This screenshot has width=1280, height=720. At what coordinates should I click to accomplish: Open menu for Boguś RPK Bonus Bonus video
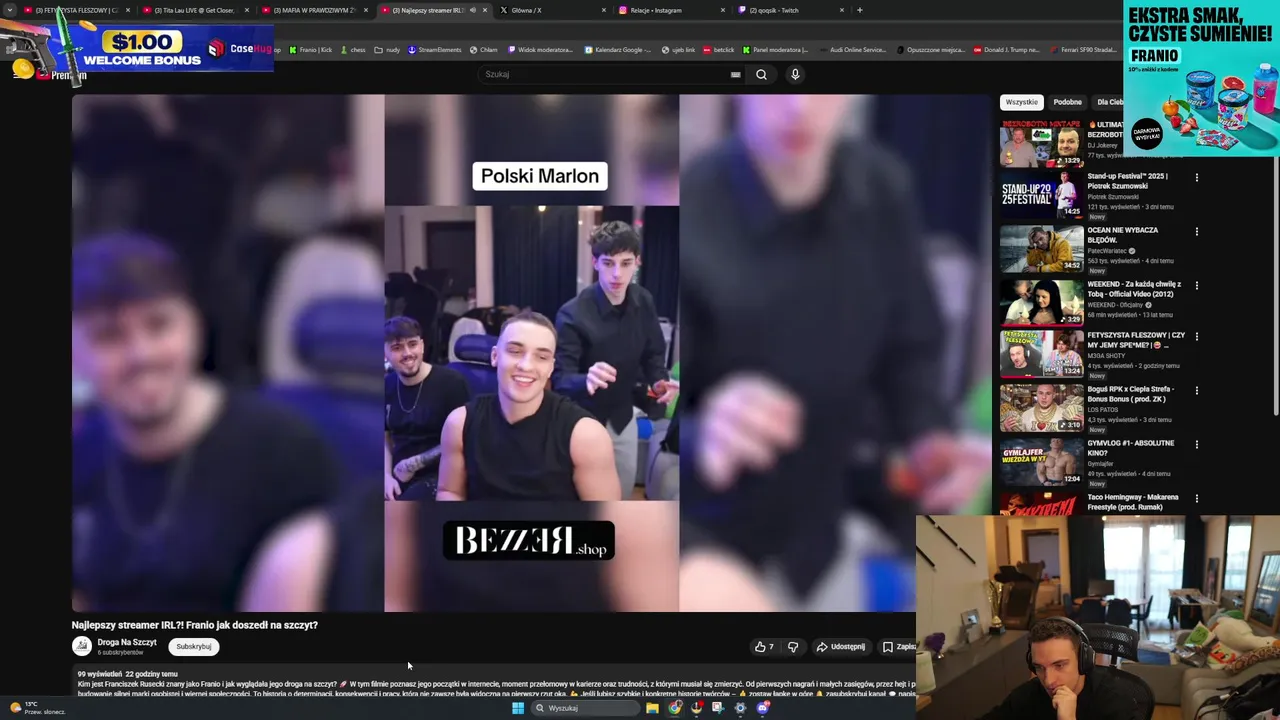(x=1196, y=391)
